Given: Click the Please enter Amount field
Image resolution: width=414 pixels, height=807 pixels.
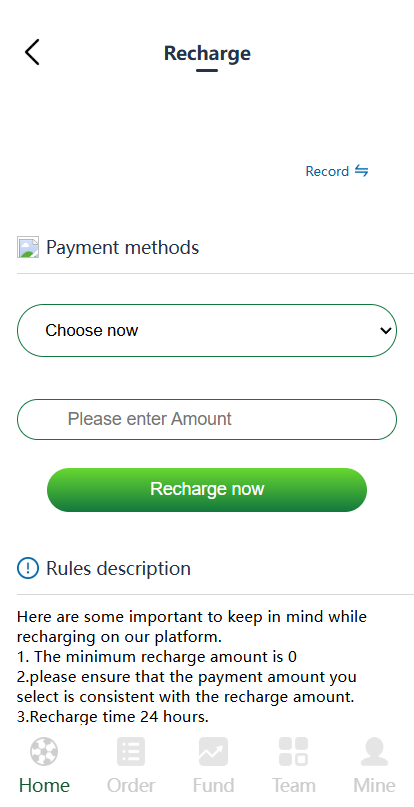Looking at the screenshot, I should 207,419.
